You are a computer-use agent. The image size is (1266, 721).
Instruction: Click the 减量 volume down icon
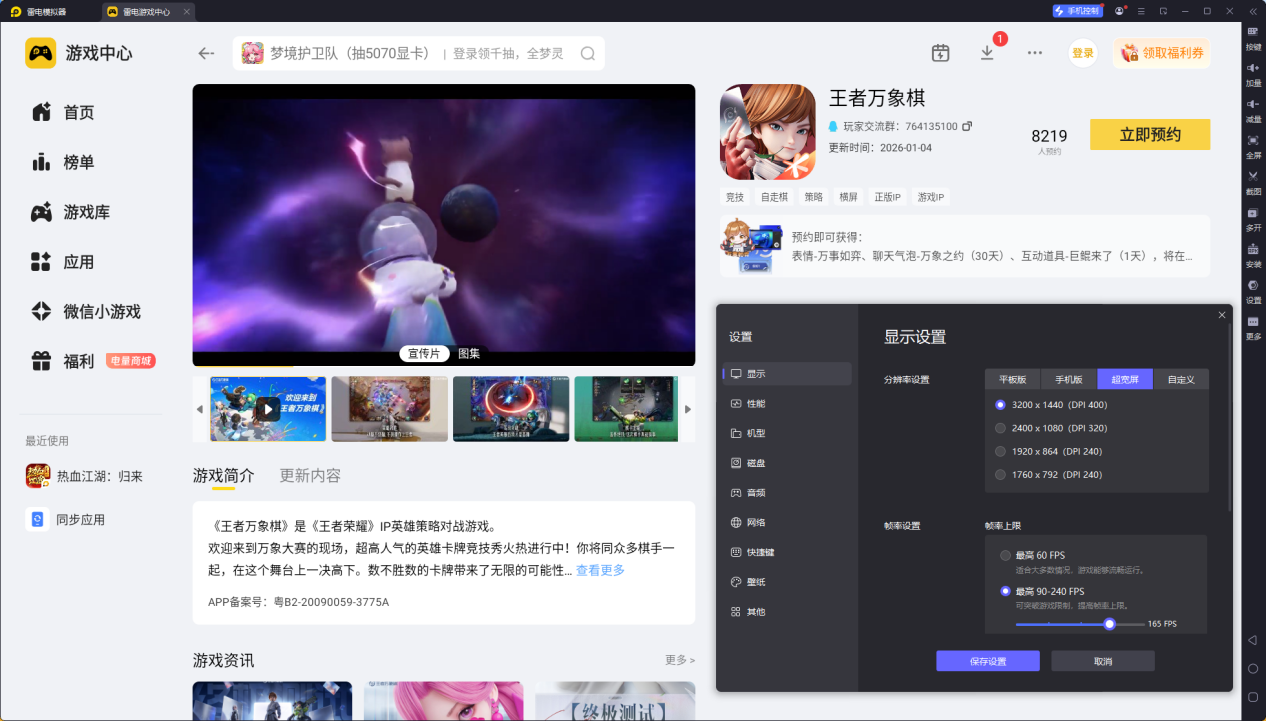coord(1253,109)
